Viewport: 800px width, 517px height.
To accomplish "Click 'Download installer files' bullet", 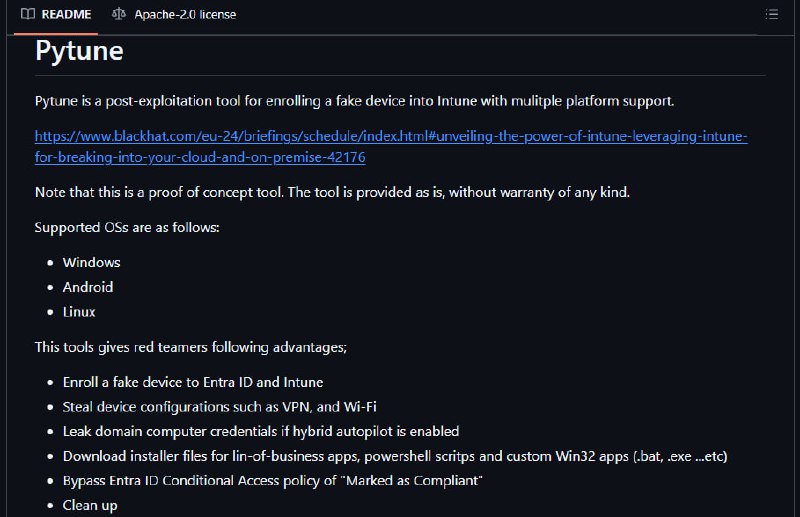I will (x=395, y=456).
